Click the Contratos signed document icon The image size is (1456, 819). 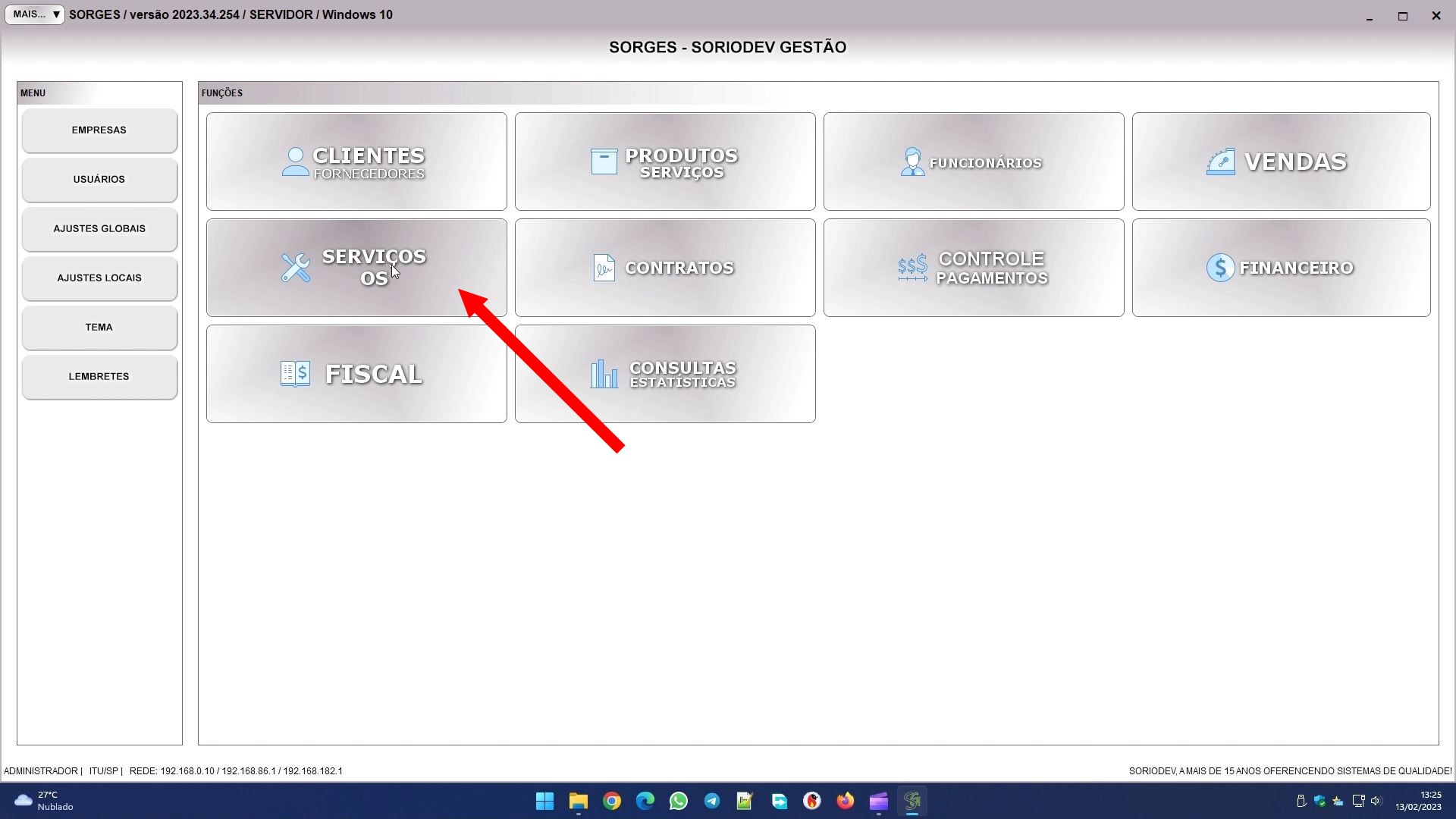(604, 268)
